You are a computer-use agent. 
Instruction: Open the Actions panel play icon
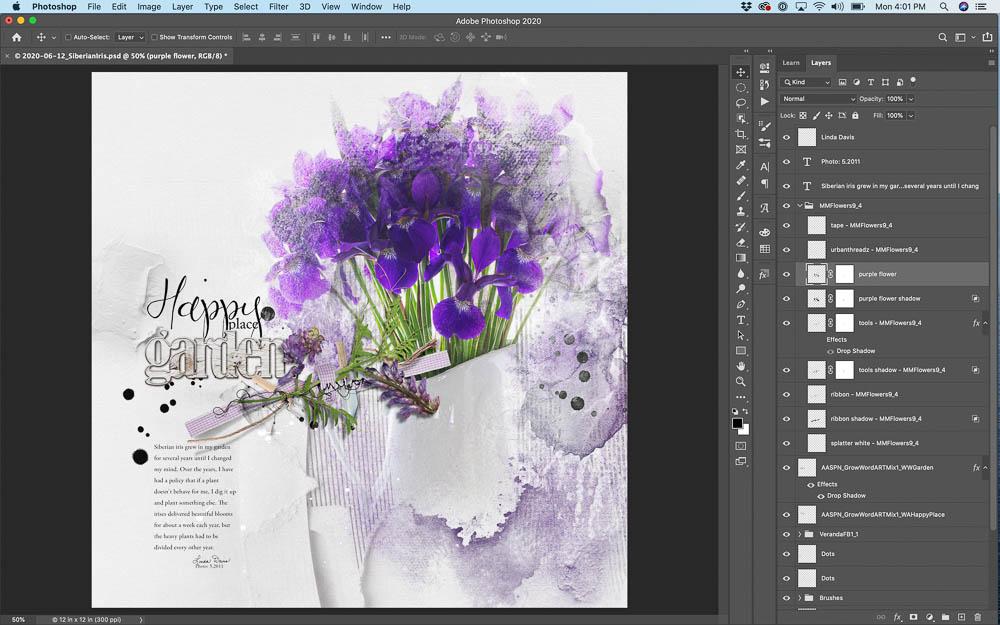[765, 101]
